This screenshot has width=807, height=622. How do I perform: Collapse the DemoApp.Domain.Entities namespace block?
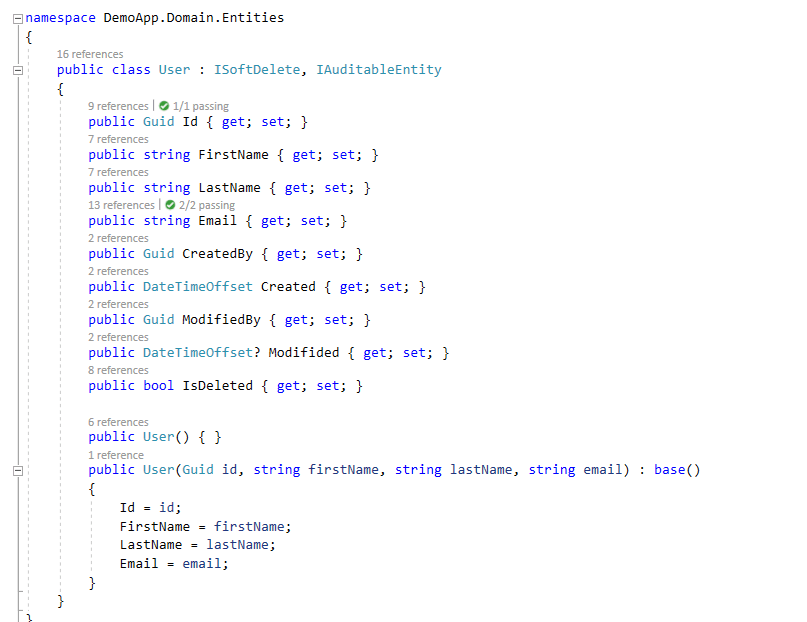coord(17,18)
